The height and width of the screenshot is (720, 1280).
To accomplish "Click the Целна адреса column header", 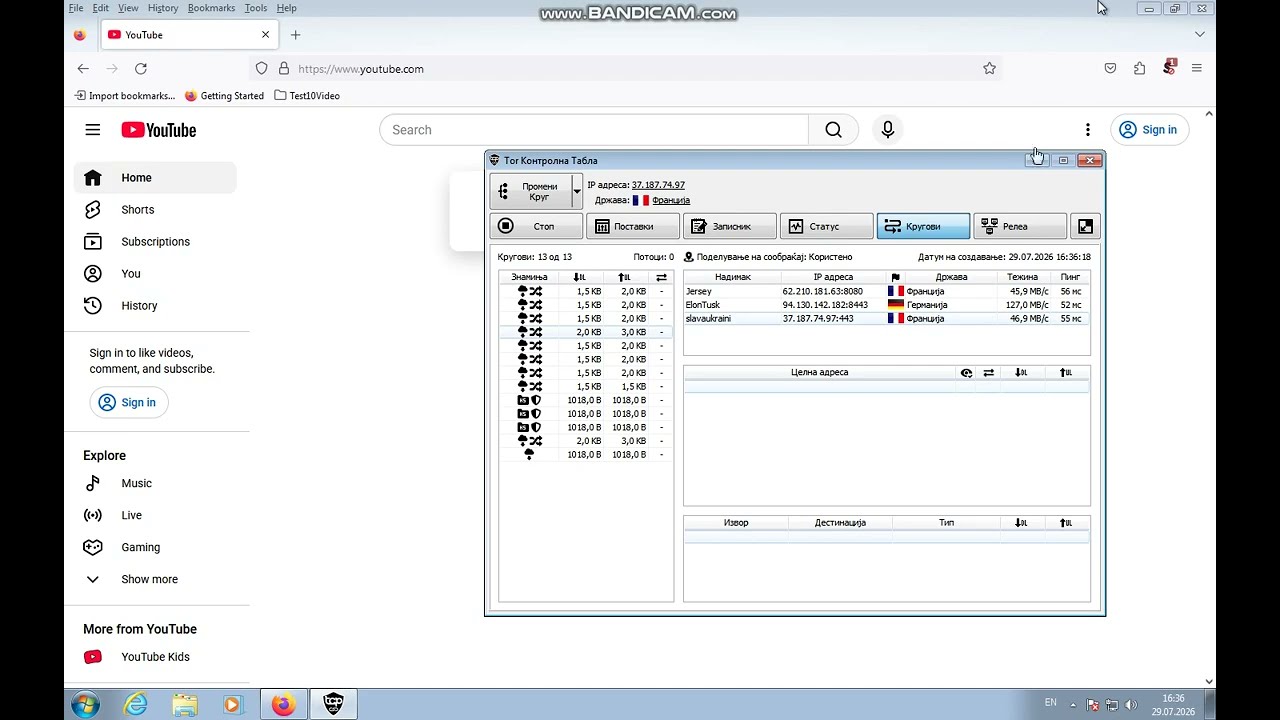I will (819, 373).
